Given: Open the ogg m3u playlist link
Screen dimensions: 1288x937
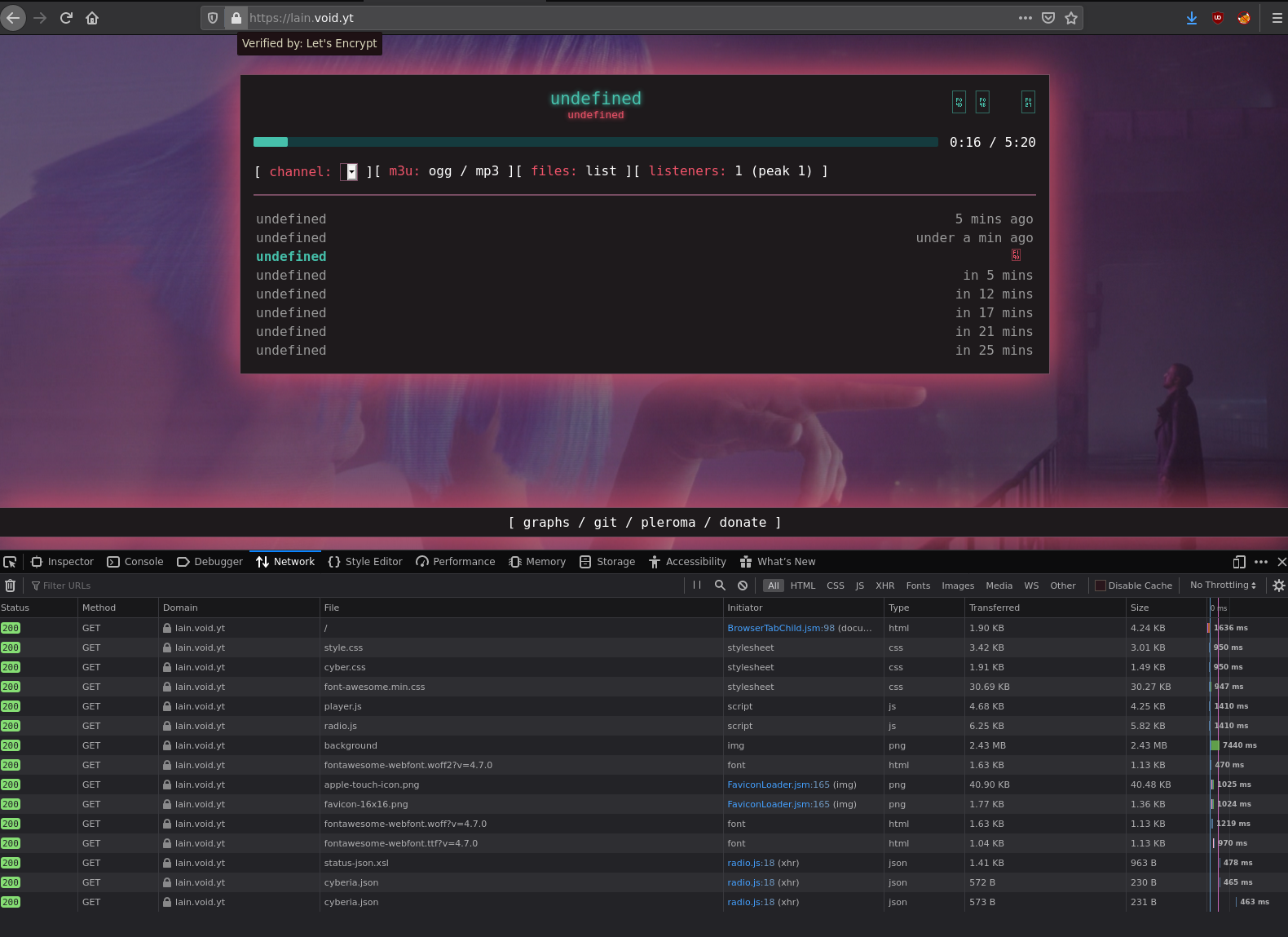Looking at the screenshot, I should (440, 171).
